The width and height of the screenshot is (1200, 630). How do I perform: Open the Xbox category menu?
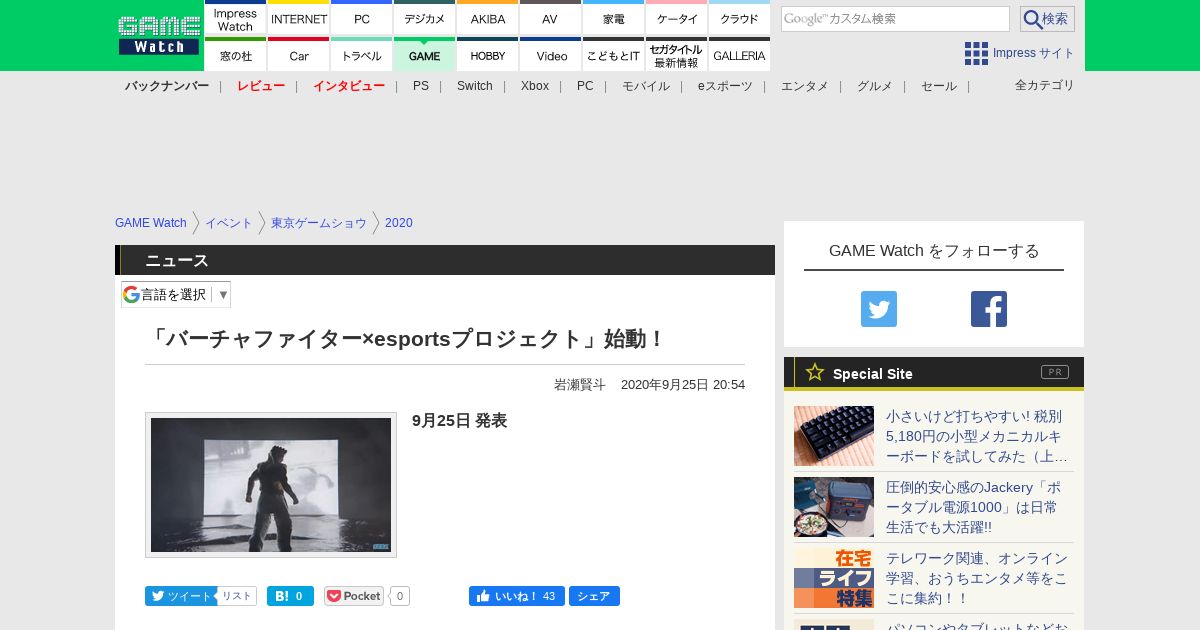click(x=535, y=86)
